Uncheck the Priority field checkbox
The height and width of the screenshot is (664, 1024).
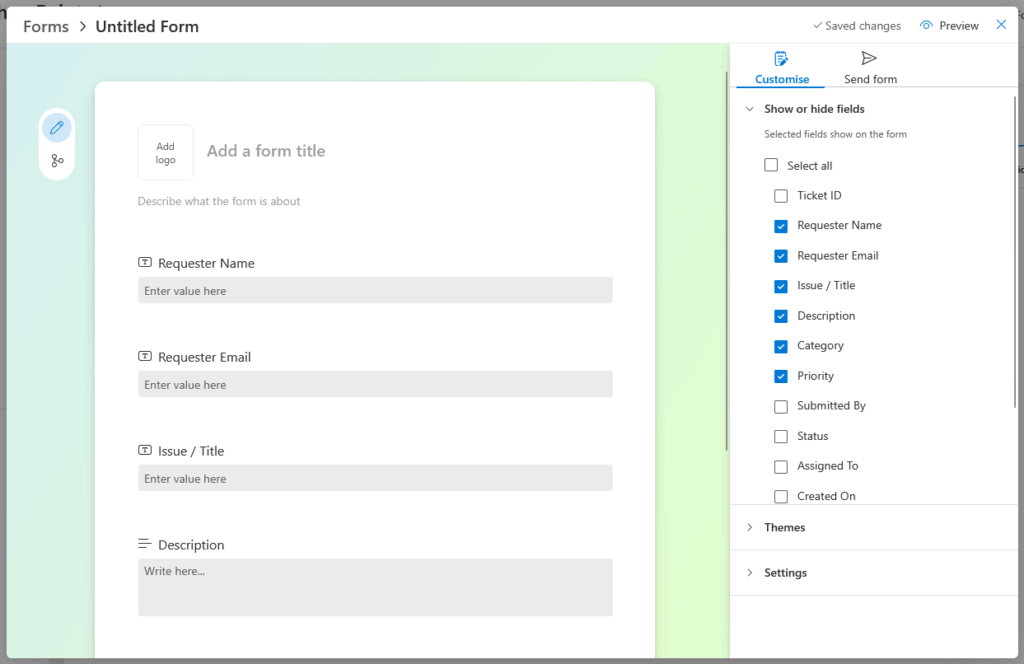[x=781, y=376]
